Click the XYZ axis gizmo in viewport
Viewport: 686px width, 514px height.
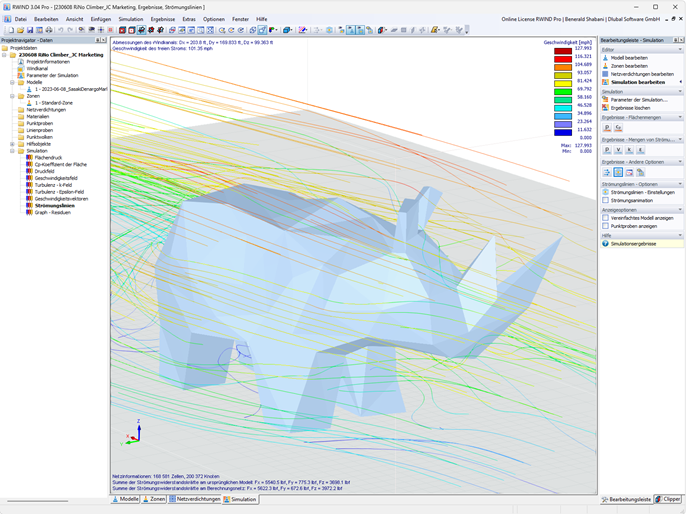131,433
